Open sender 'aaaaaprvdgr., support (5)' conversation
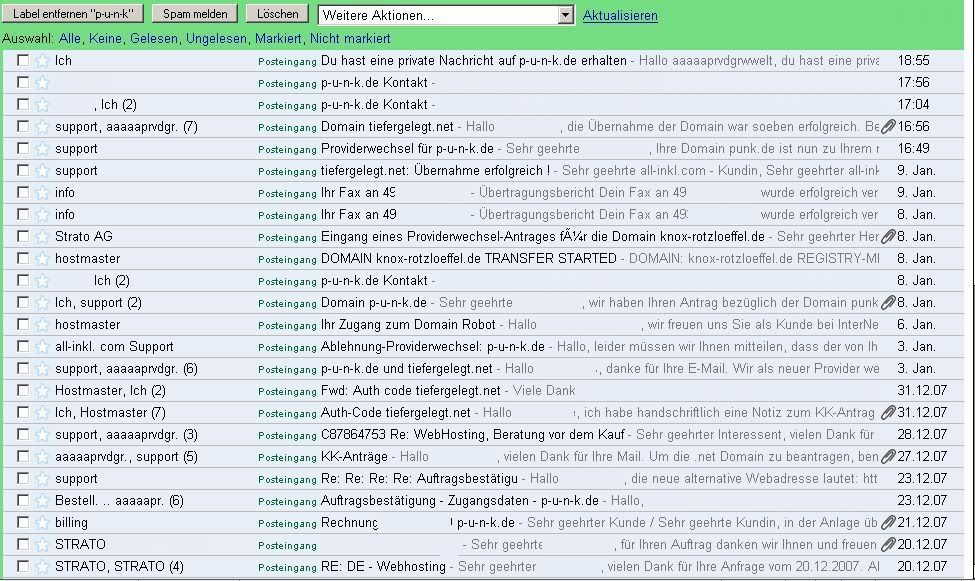 126,457
